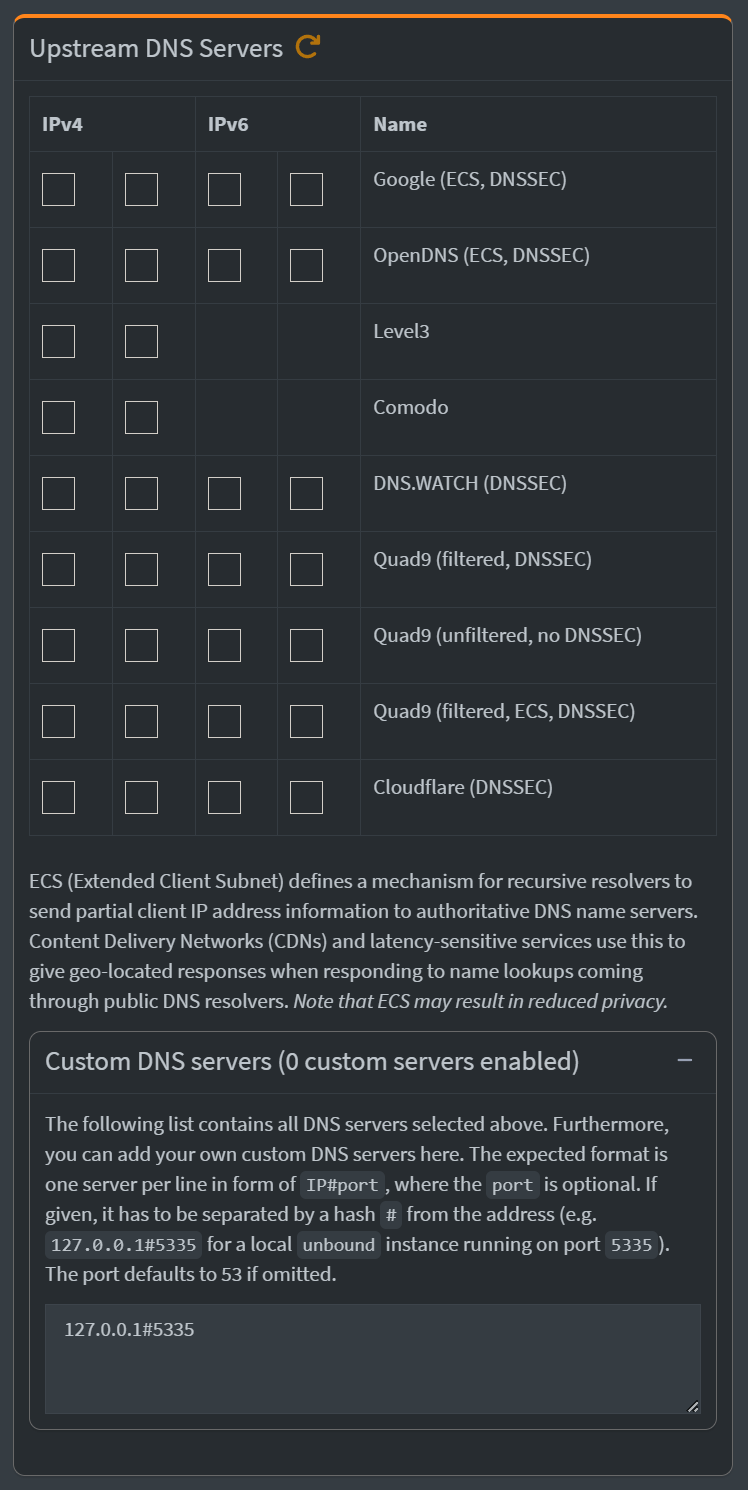The width and height of the screenshot is (748, 1490).
Task: Enable primary IPv6 for Quad9 filtered DNSSEC
Action: 223,568
